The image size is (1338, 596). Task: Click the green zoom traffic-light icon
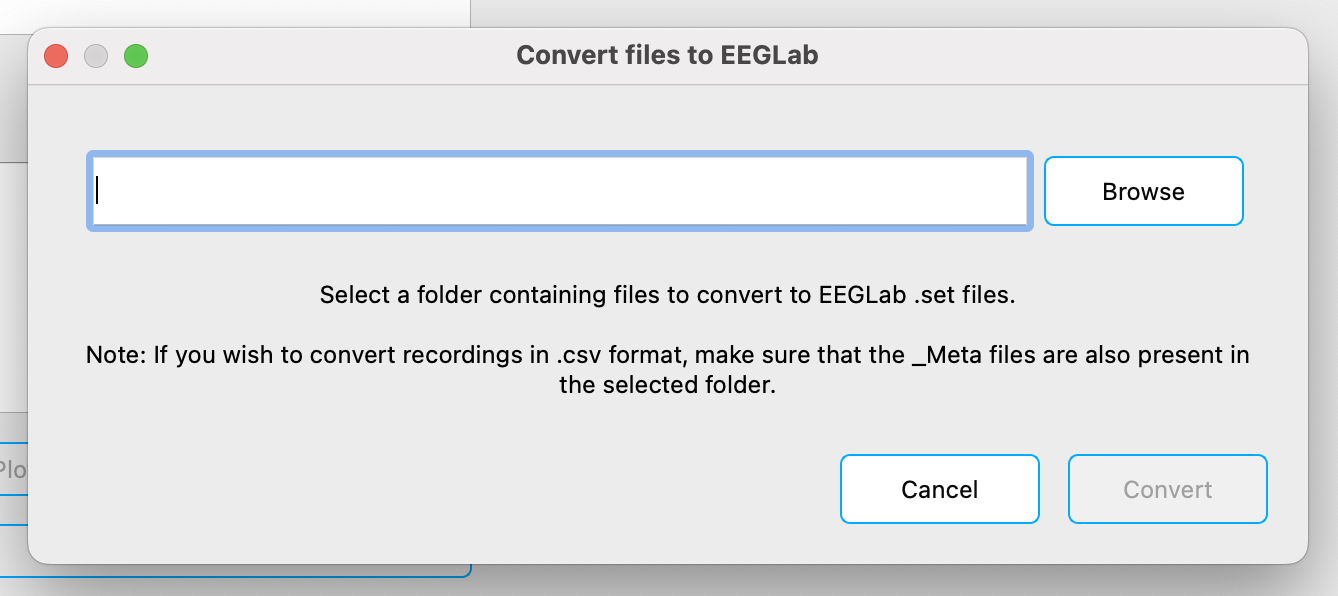137,56
